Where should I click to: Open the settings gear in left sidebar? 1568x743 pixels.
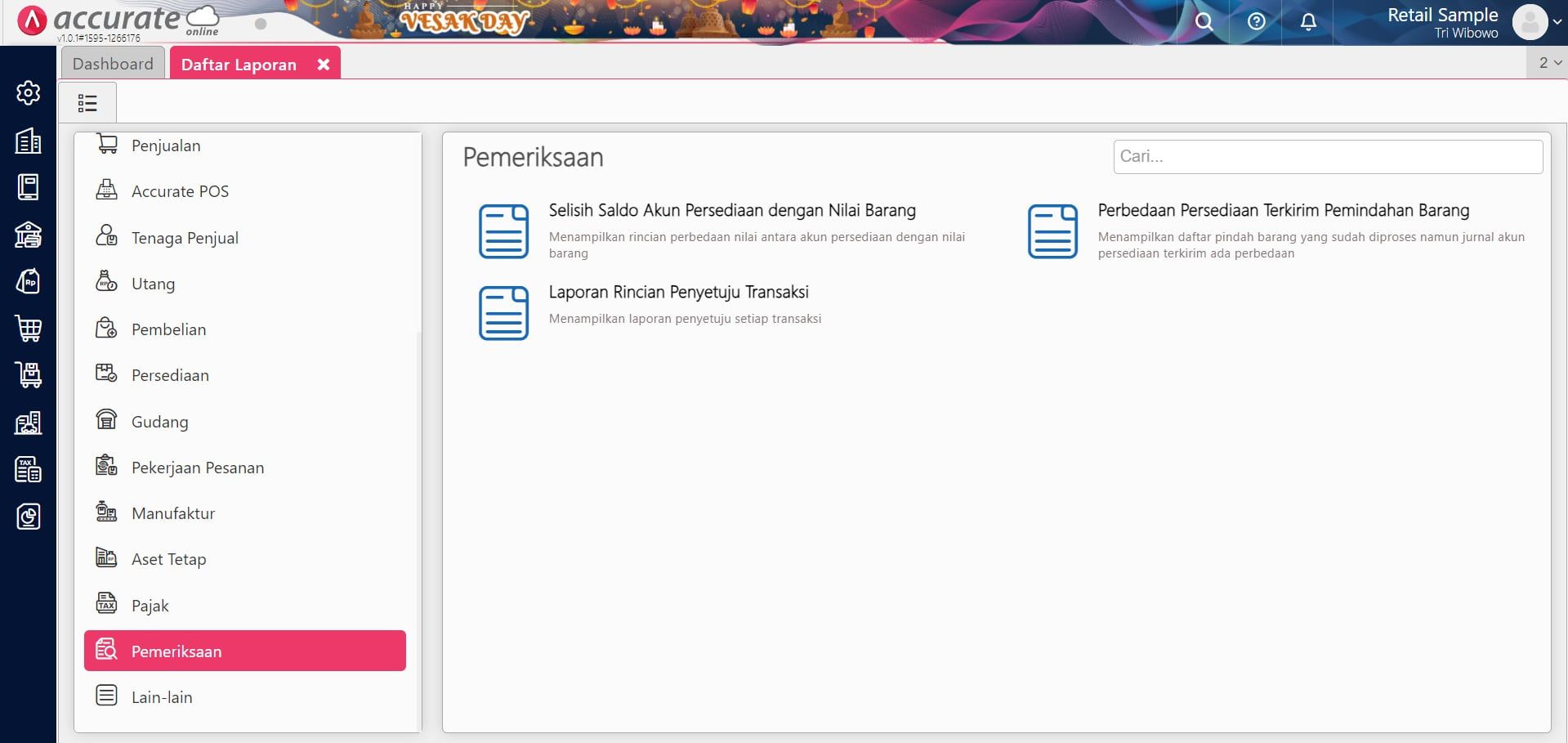coord(28,93)
